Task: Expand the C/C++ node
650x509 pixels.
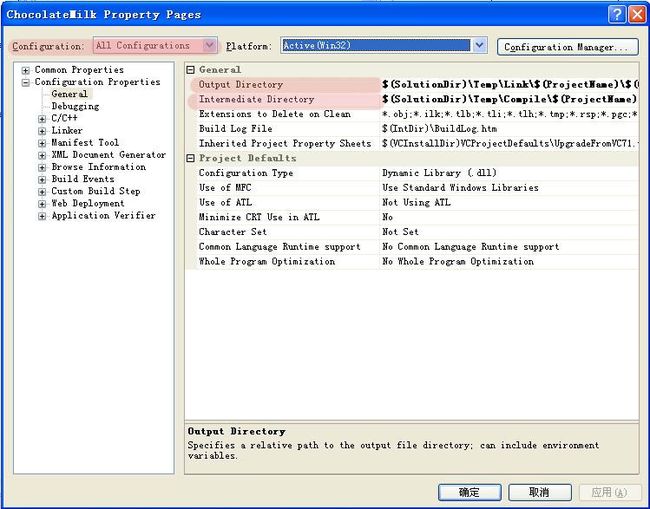Action: tap(42, 119)
